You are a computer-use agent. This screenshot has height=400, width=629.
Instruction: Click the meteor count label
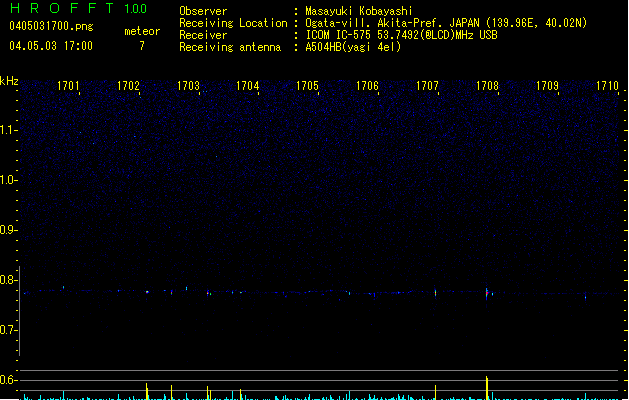142,31
